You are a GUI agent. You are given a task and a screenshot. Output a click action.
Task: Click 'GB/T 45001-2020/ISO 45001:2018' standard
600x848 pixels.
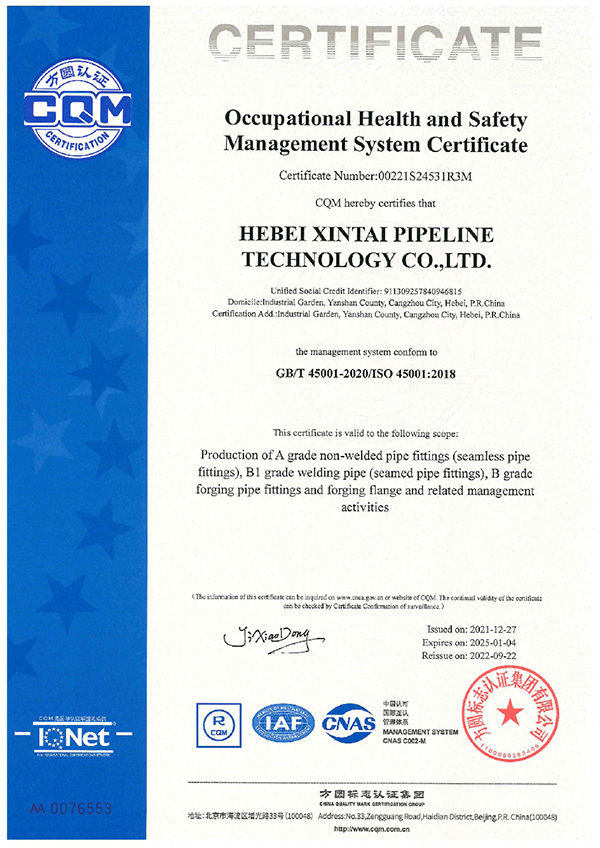tap(366, 374)
